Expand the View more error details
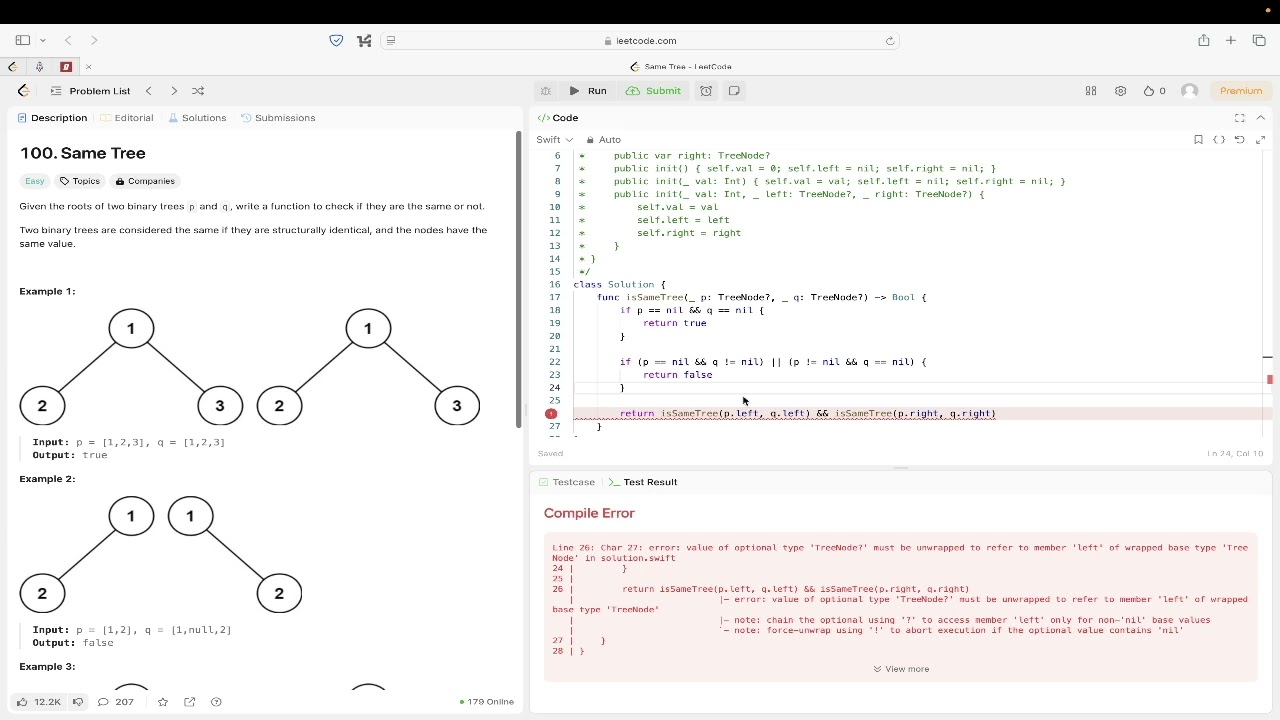 [901, 669]
